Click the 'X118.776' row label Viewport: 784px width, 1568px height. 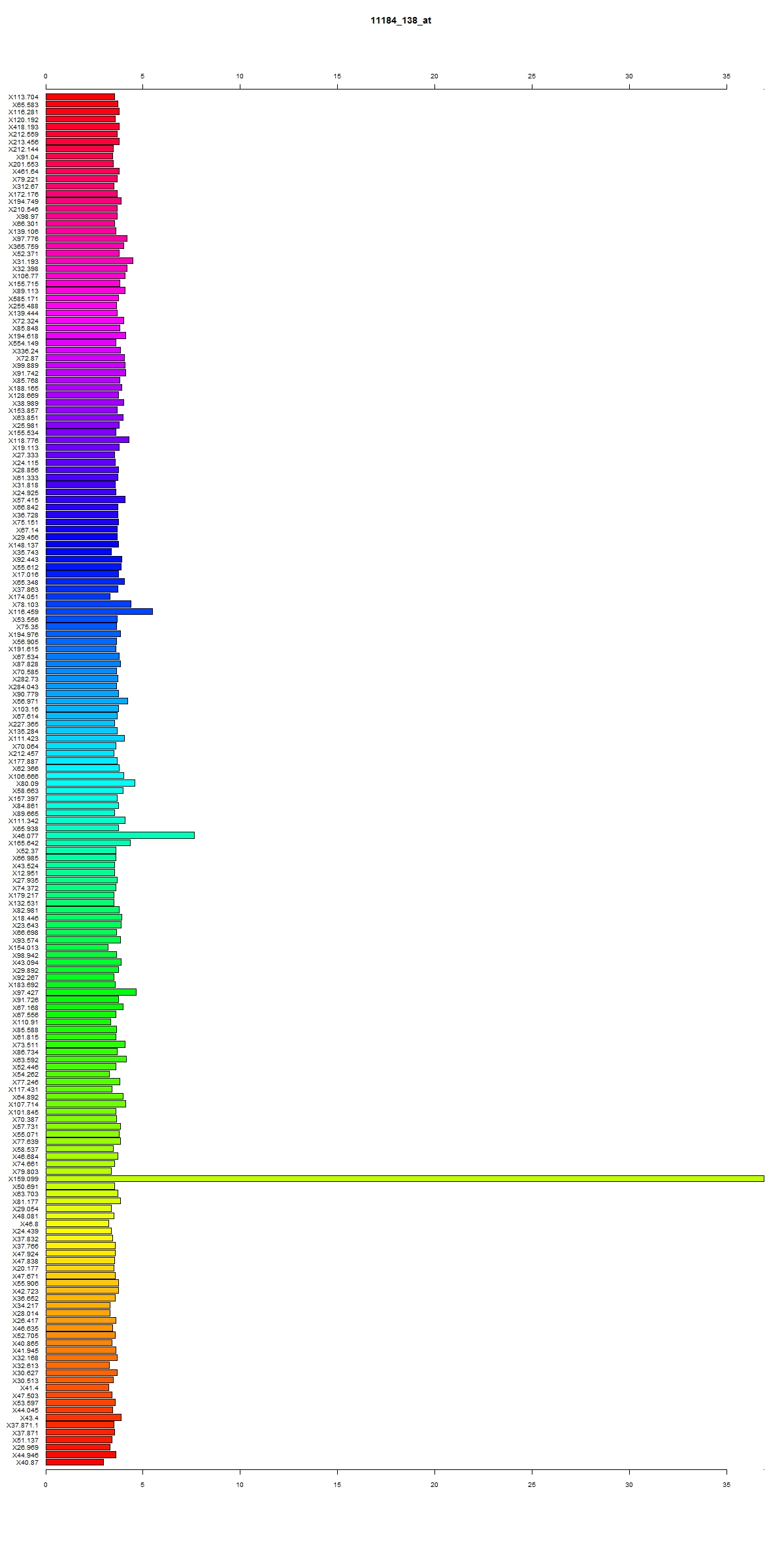point(24,440)
